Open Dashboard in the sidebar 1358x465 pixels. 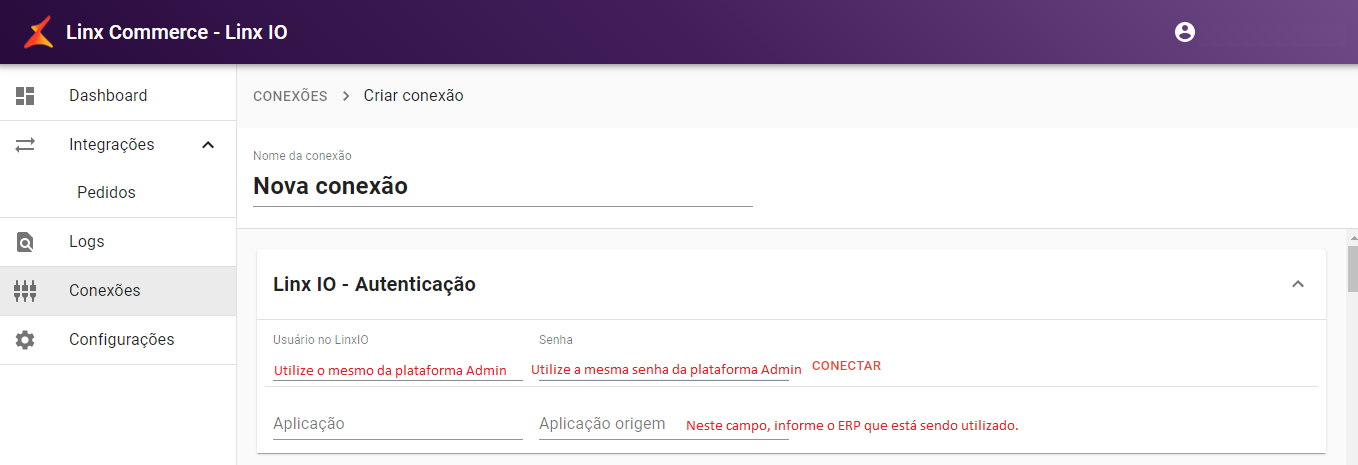[118, 96]
